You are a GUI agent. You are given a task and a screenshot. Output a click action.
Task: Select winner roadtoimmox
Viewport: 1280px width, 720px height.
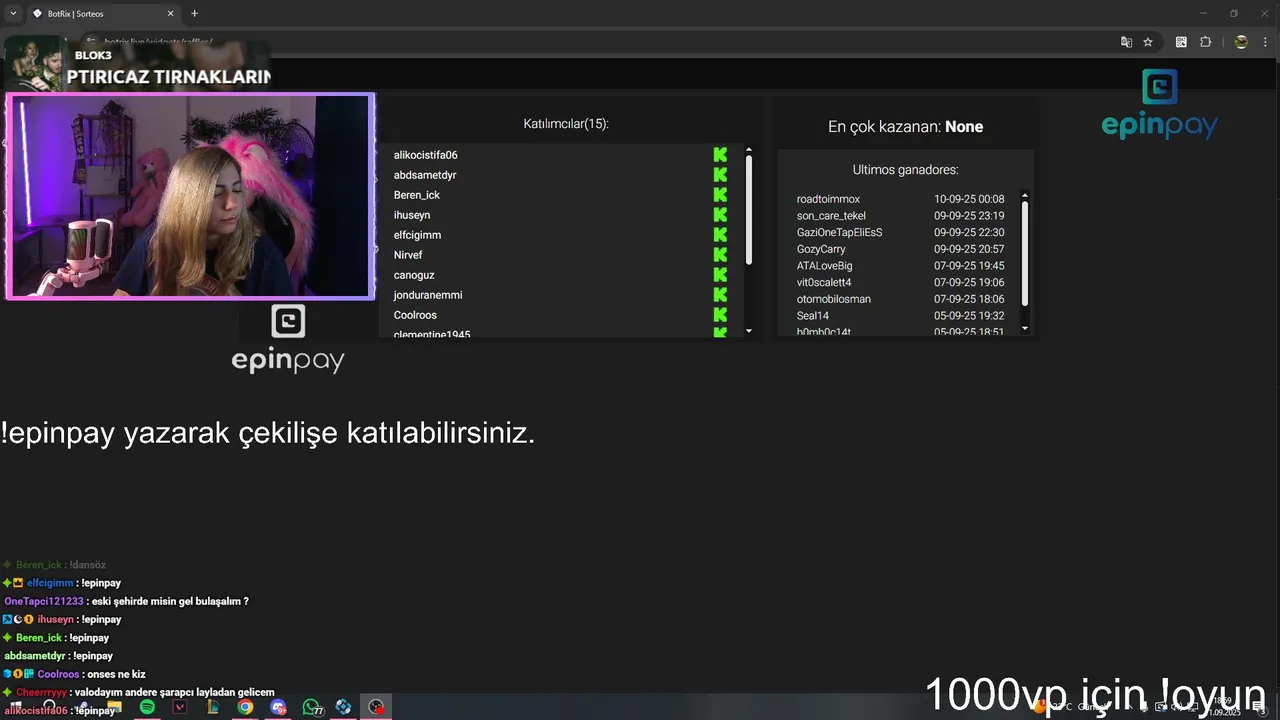[x=828, y=199]
